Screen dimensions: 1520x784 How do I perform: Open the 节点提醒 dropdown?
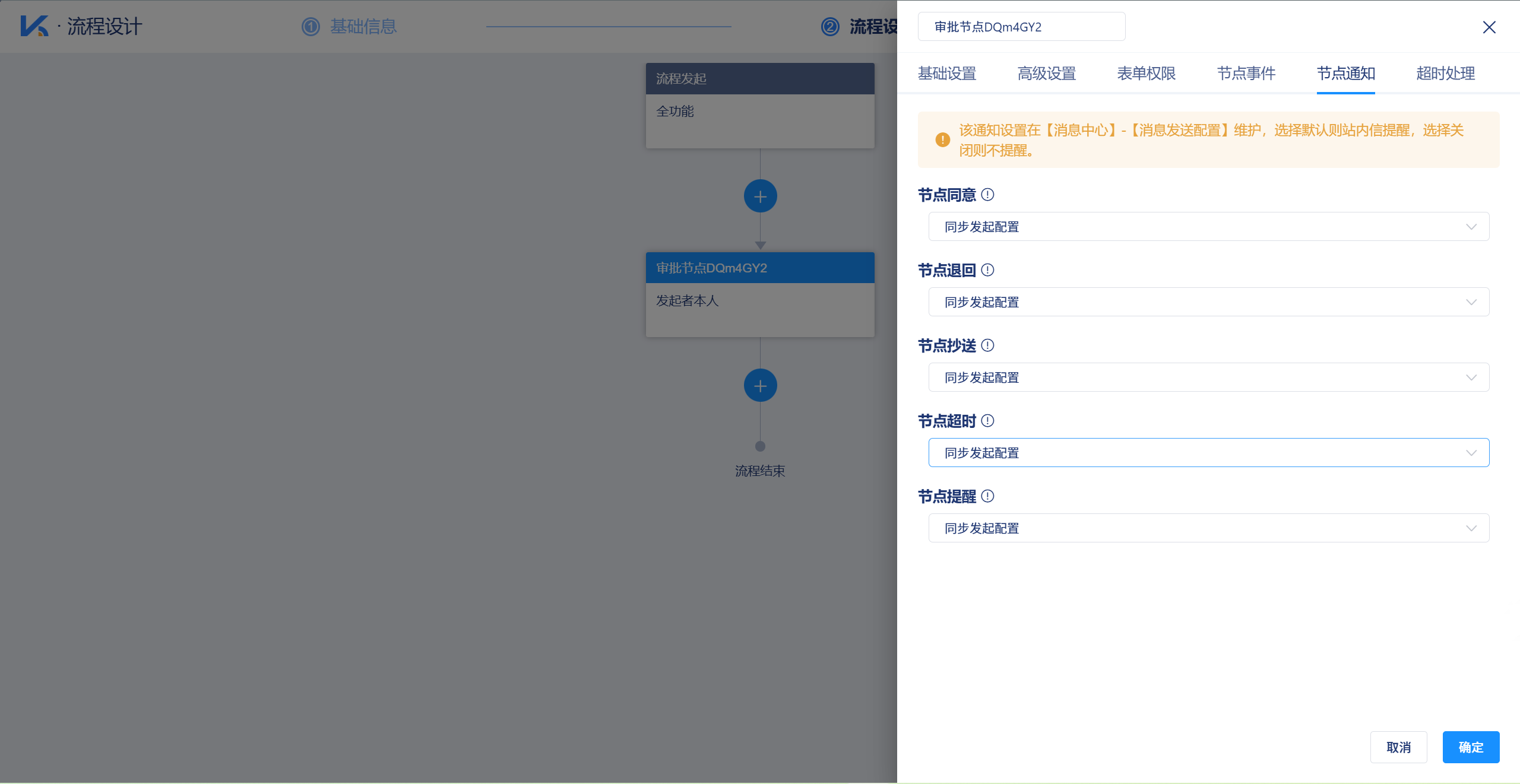point(1208,528)
